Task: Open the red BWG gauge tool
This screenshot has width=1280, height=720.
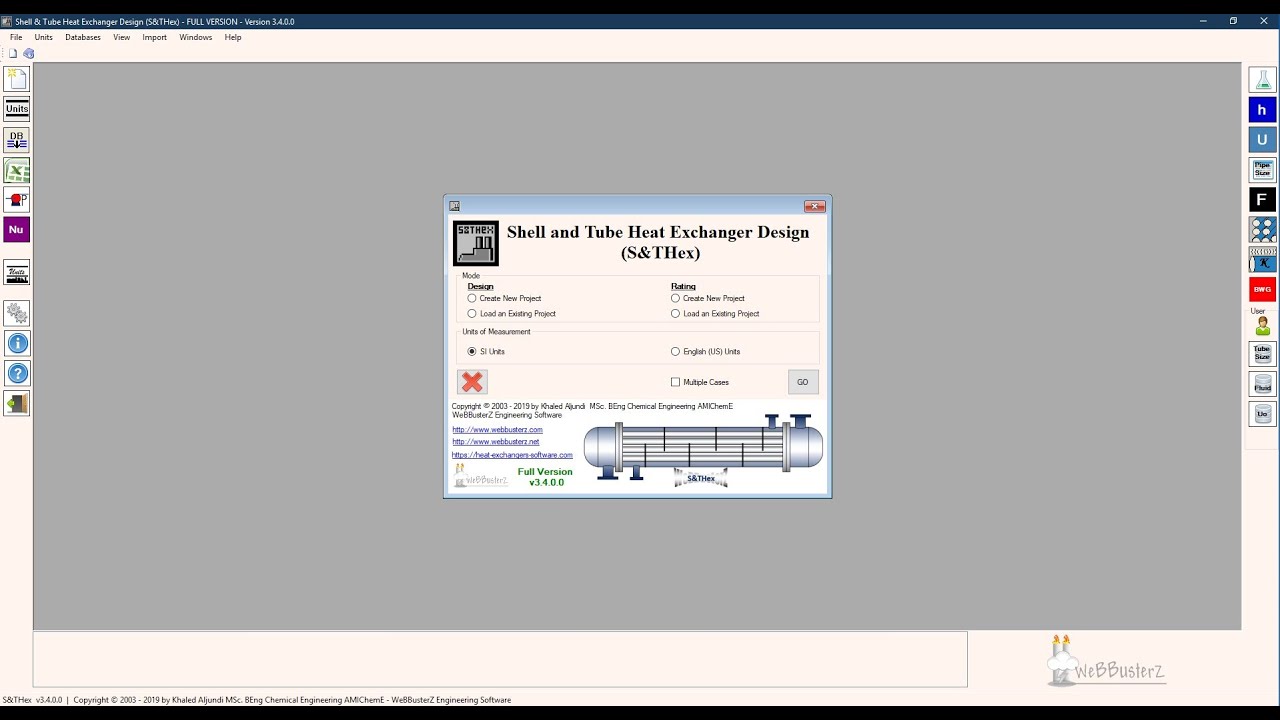Action: click(1262, 290)
